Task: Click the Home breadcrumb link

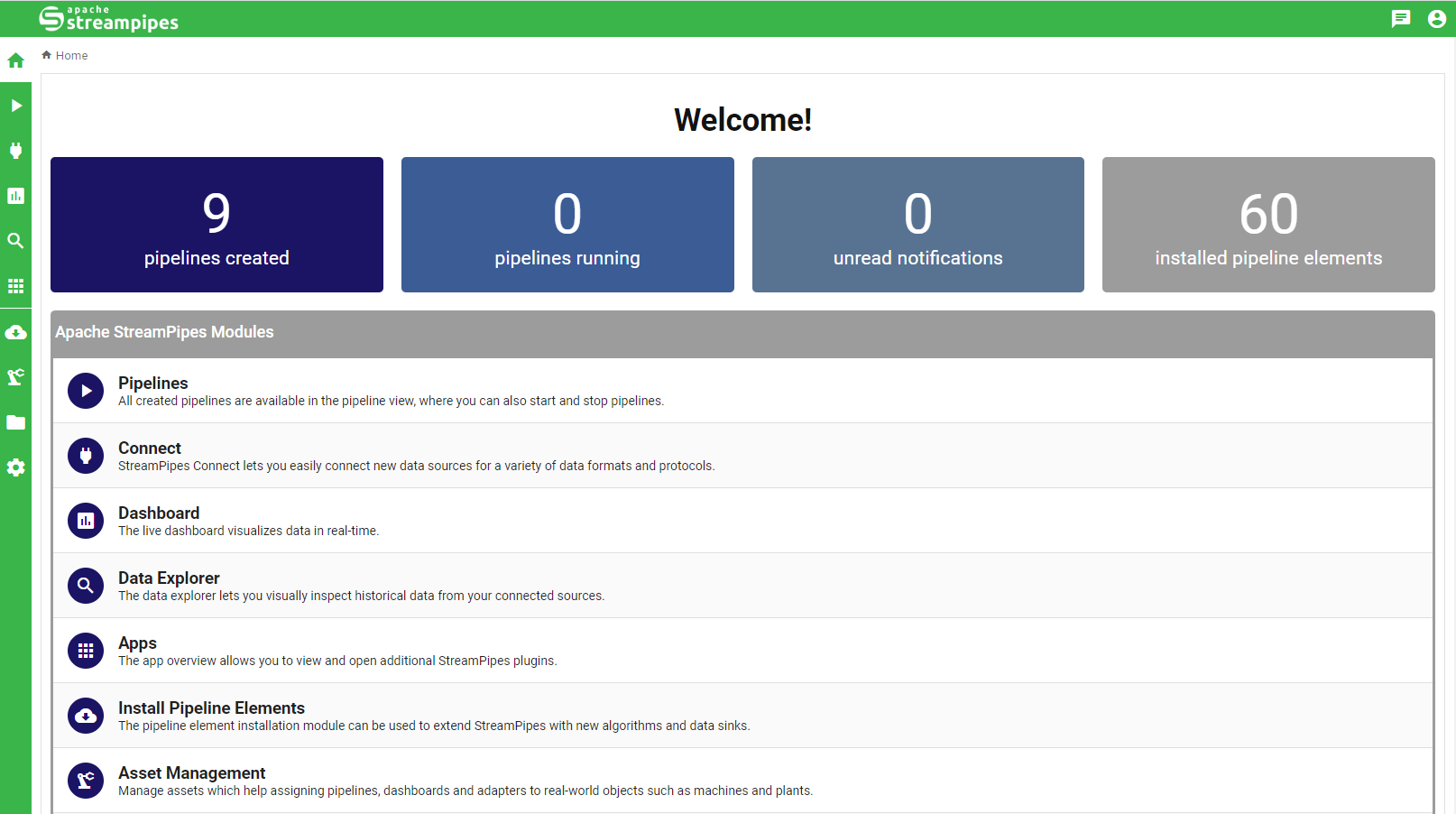Action: coord(71,56)
